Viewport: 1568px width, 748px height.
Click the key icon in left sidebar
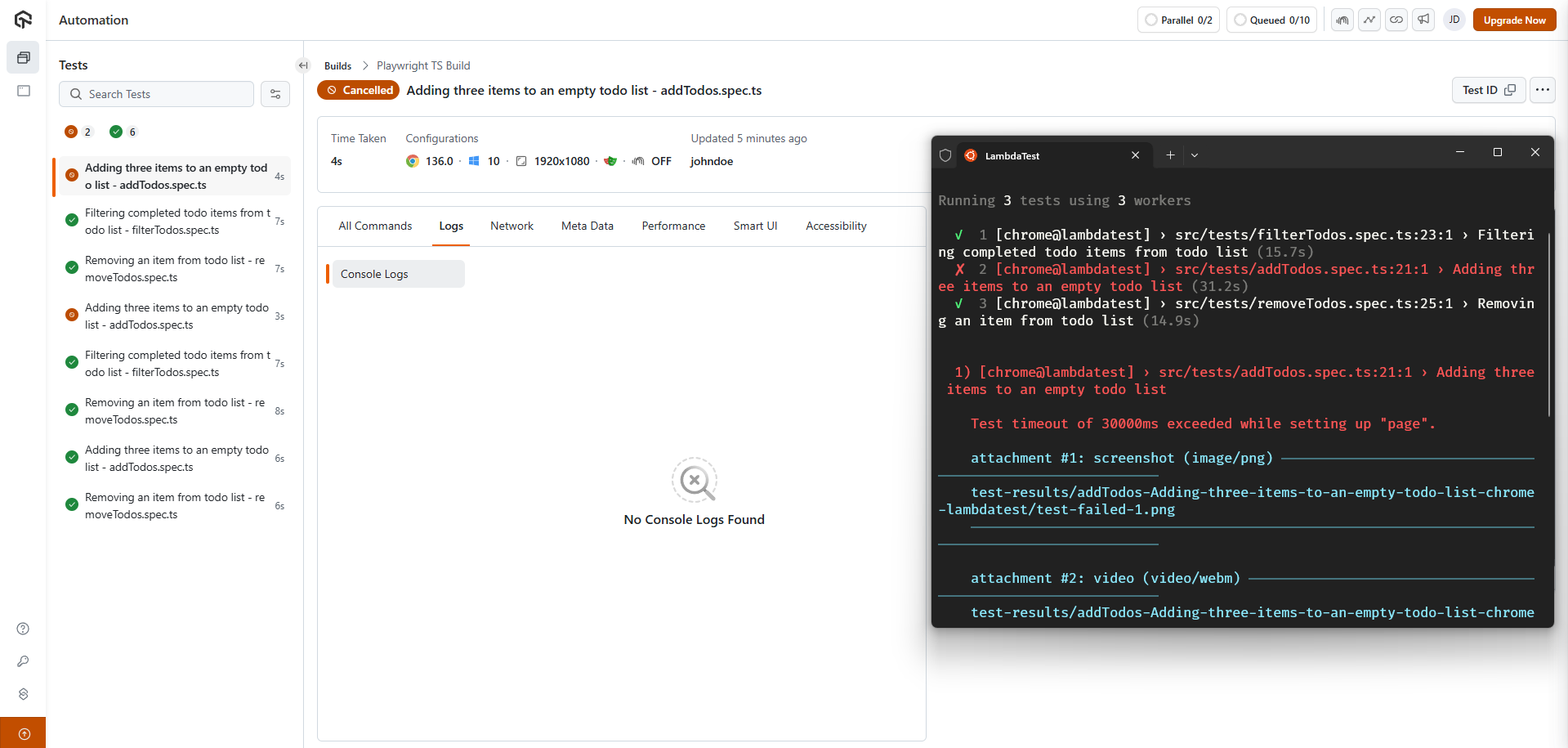point(23,661)
